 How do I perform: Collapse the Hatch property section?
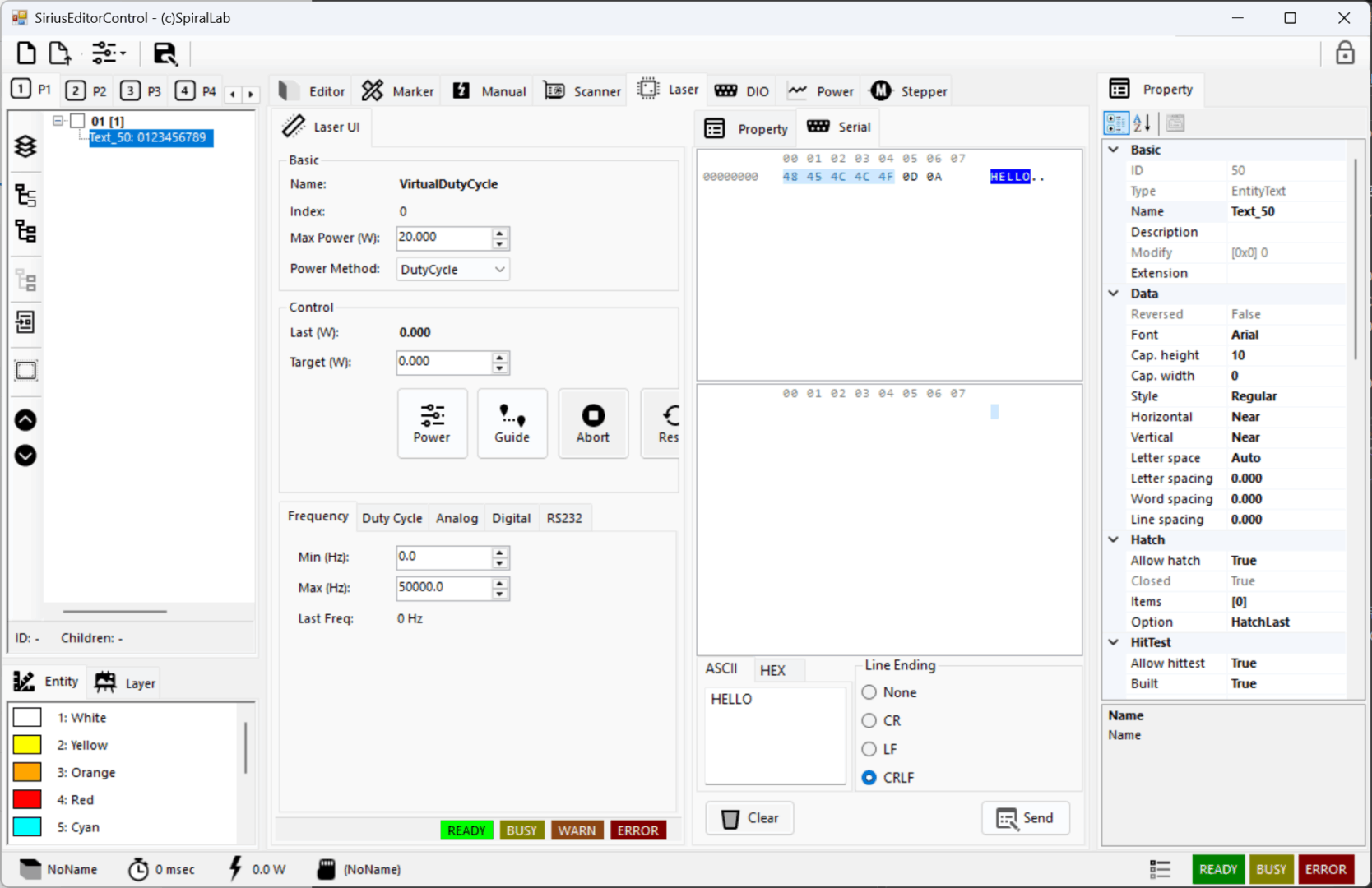click(1114, 540)
